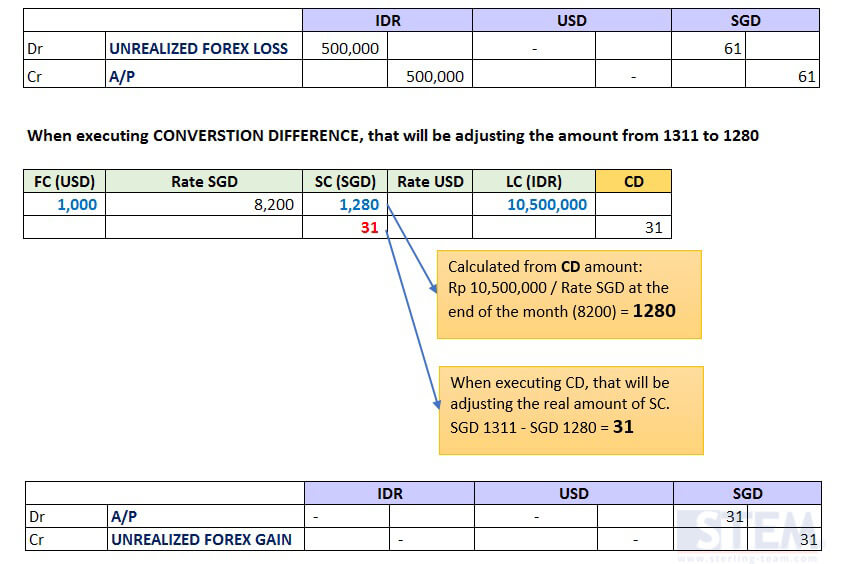Select the IDR header in bottom table

coord(389,493)
